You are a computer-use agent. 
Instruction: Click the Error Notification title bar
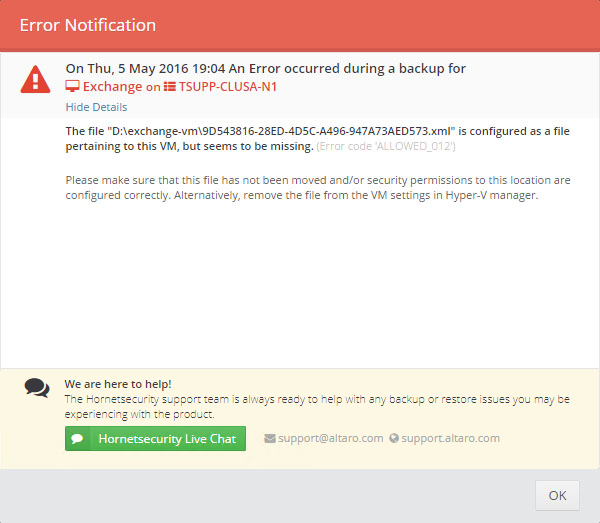click(x=300, y=25)
